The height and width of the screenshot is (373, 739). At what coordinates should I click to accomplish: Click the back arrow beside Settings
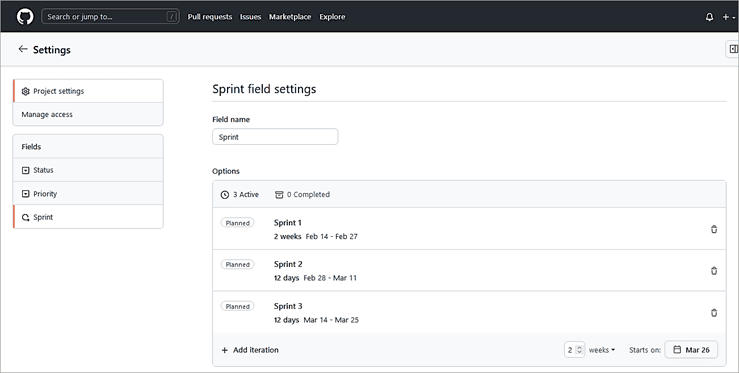(x=23, y=49)
